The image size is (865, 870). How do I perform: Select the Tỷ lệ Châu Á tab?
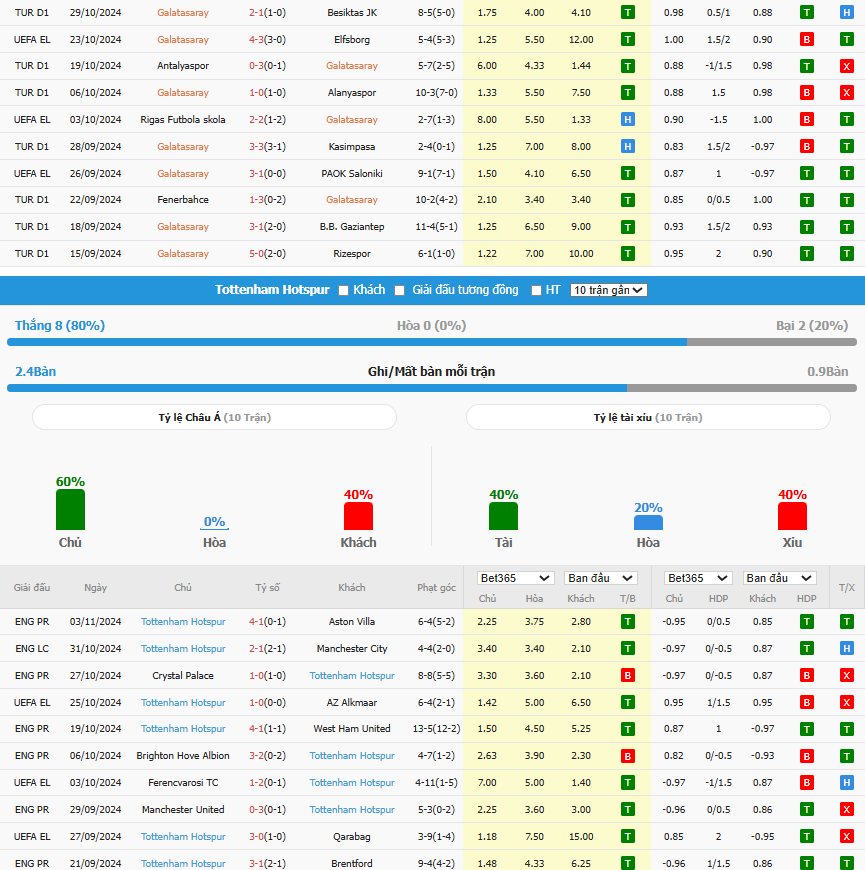pos(214,417)
